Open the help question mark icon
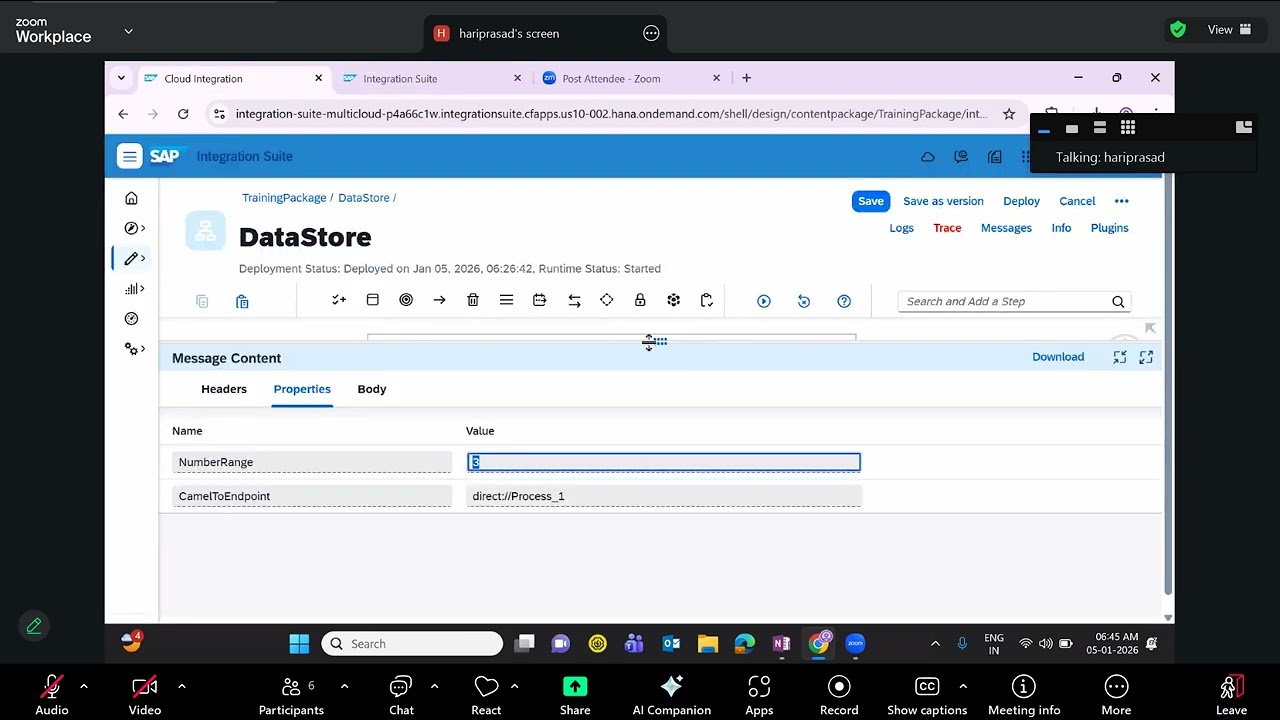1280x720 pixels. tap(844, 301)
